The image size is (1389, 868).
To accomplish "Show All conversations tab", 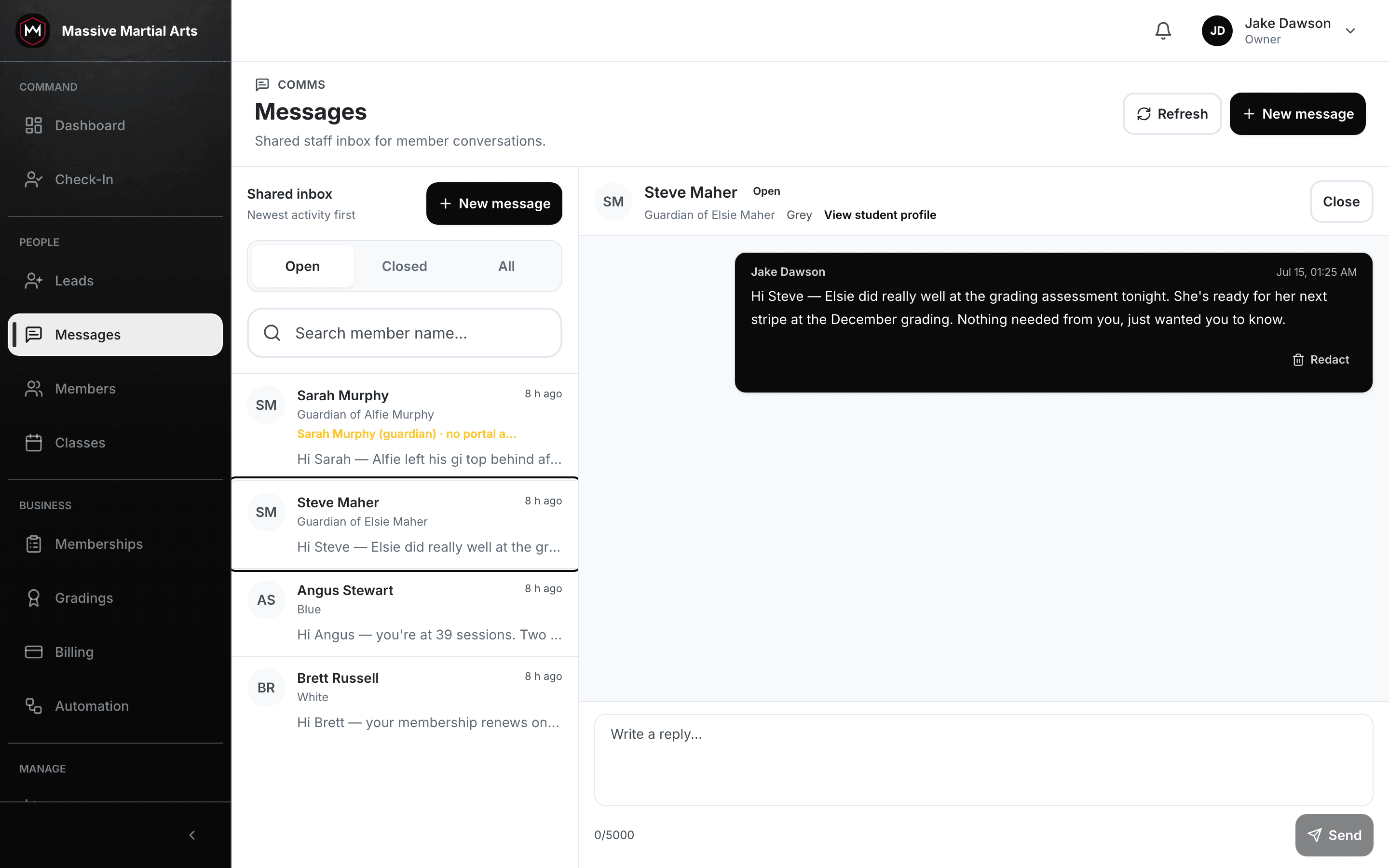I will click(x=506, y=266).
